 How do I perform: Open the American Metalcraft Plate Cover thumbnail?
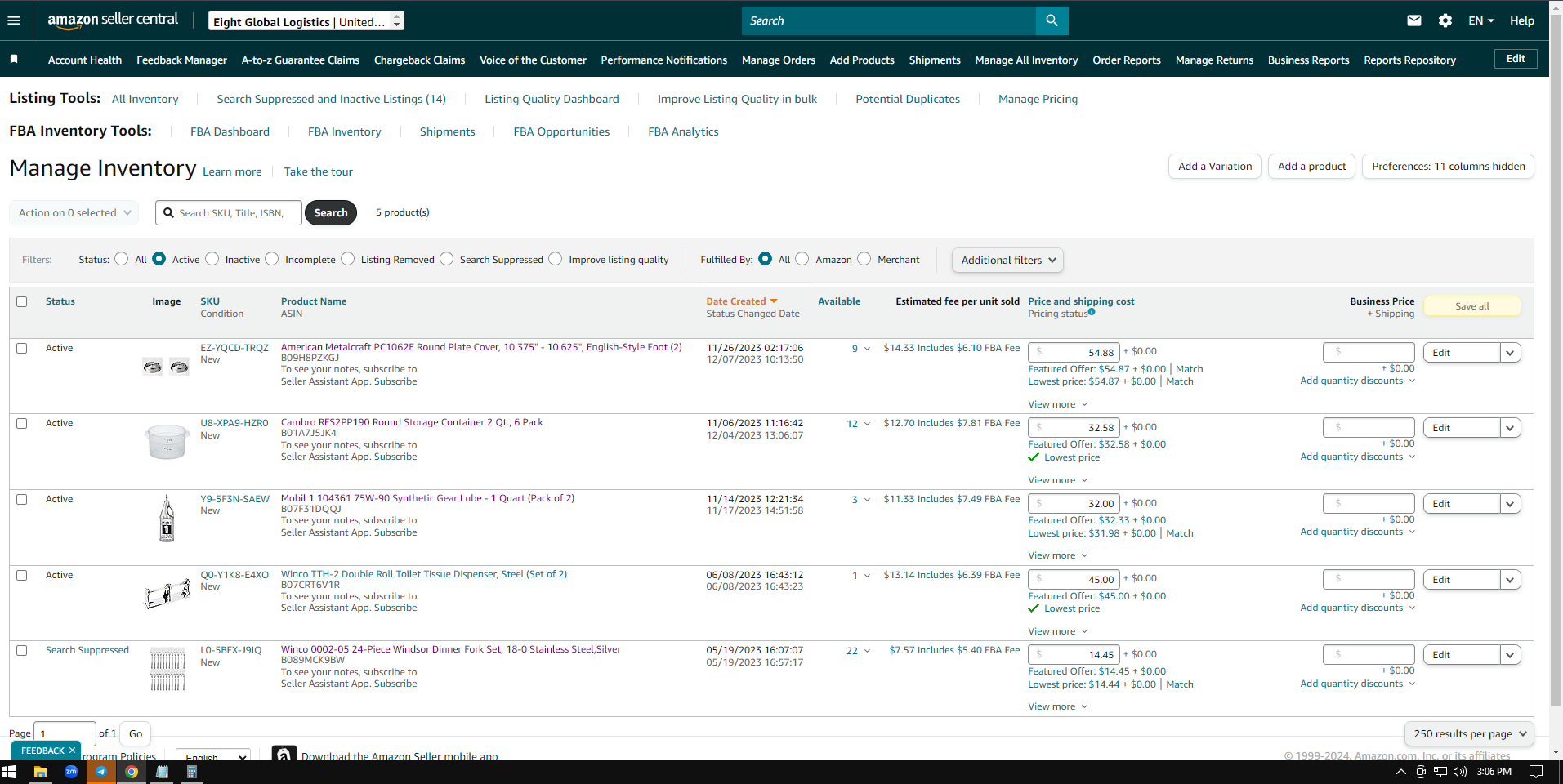(166, 367)
